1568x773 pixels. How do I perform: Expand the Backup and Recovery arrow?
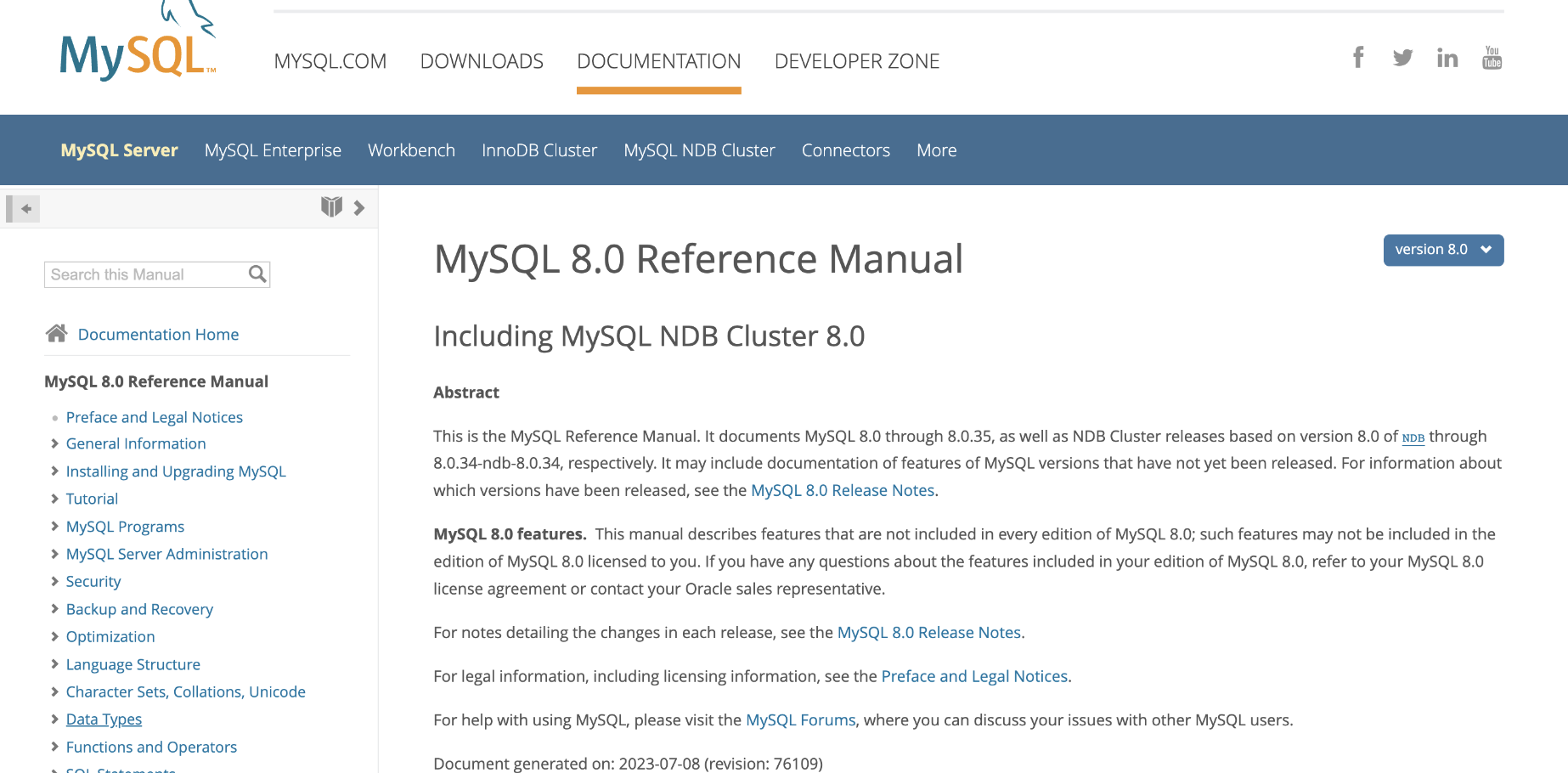click(54, 609)
